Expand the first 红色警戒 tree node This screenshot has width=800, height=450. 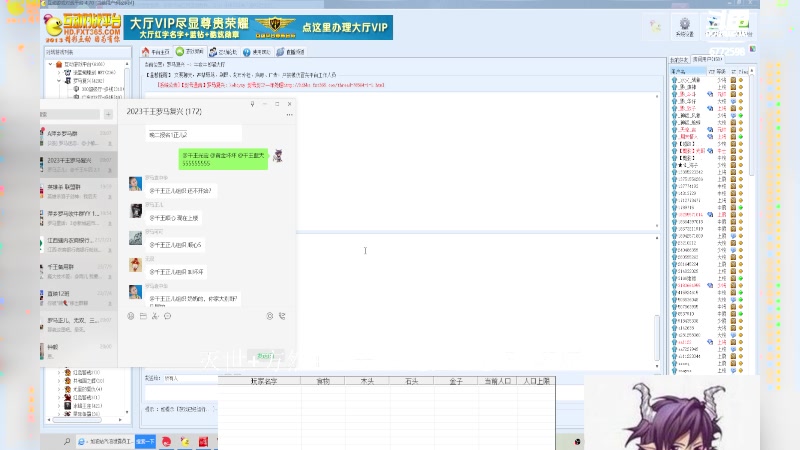click(x=59, y=372)
